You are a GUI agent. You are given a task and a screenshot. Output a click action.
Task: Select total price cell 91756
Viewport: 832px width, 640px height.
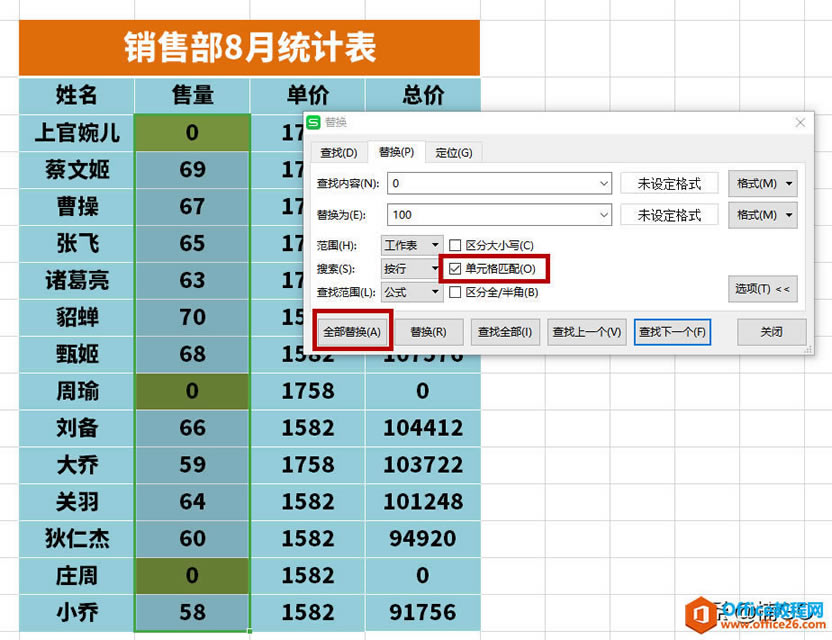click(423, 612)
